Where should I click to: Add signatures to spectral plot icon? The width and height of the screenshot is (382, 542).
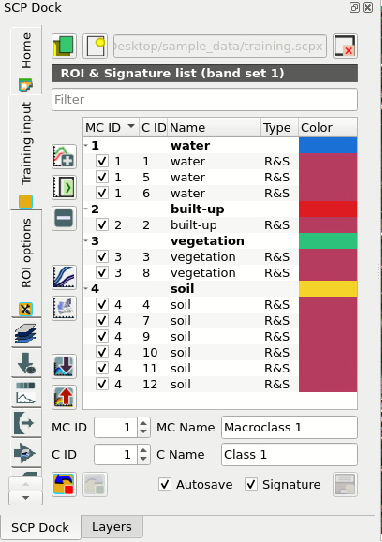[x=64, y=277]
